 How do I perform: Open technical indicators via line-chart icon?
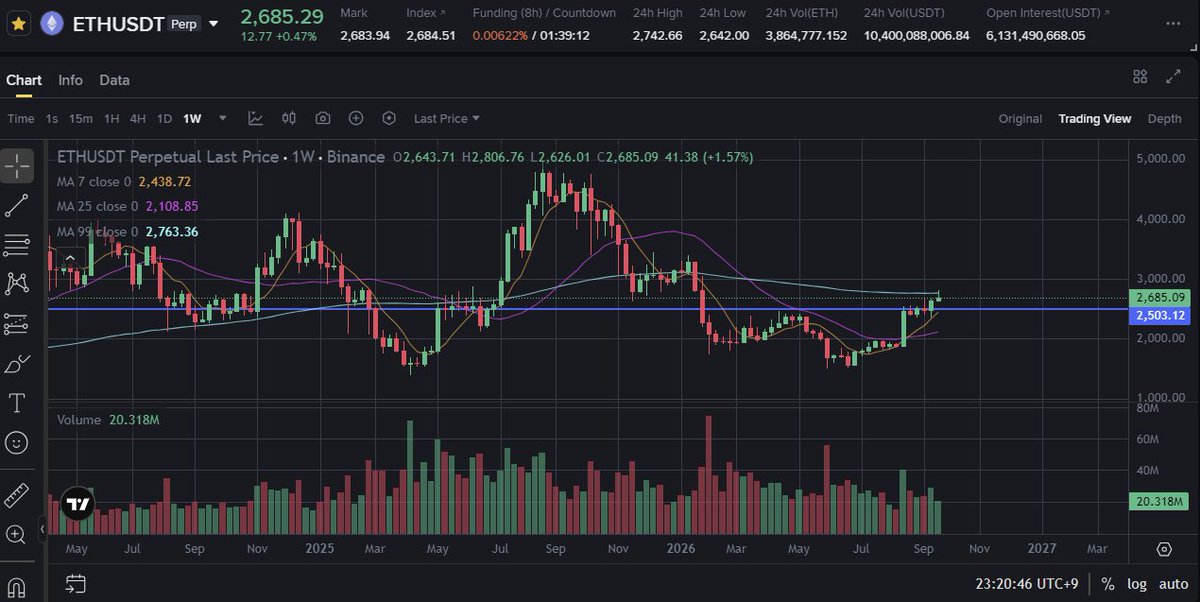point(256,118)
